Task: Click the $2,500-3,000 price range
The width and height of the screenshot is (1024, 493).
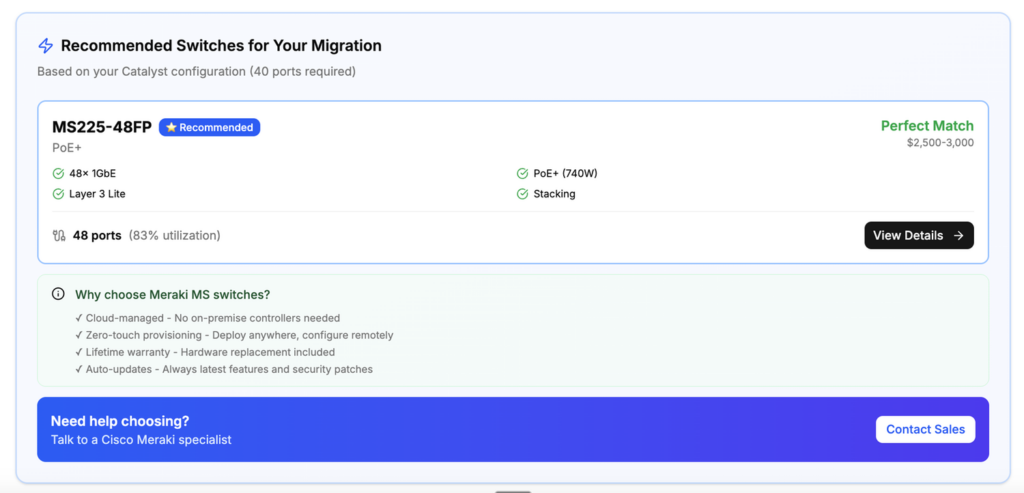Action: (939, 143)
